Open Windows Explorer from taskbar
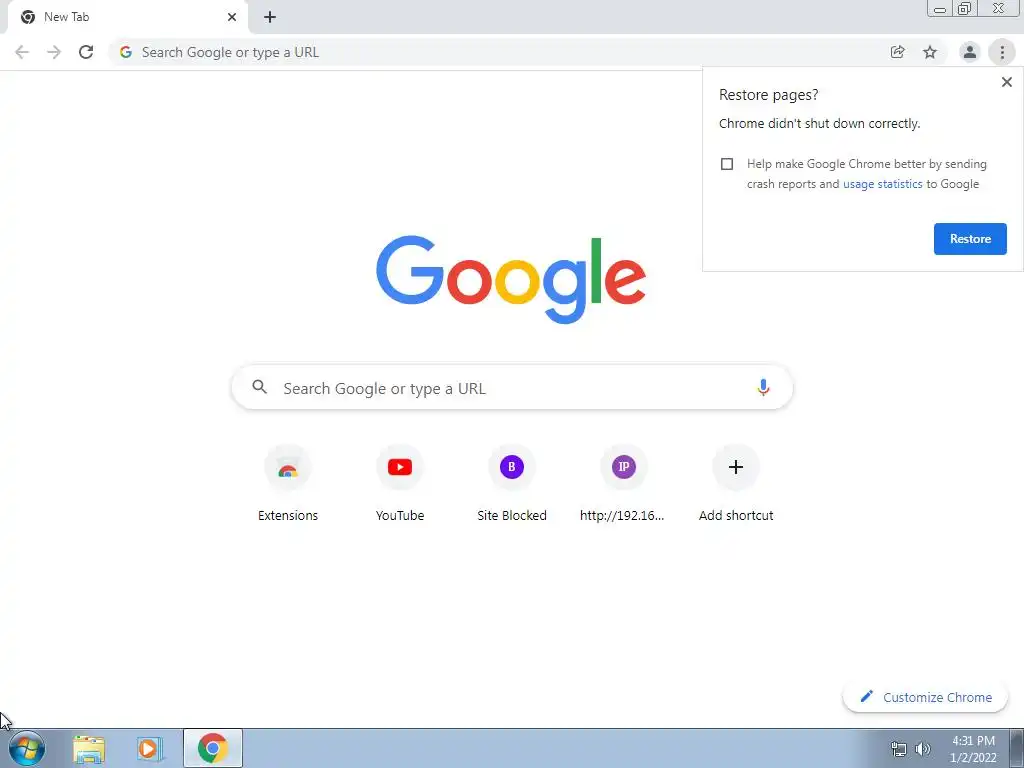1024x768 pixels. pos(89,748)
